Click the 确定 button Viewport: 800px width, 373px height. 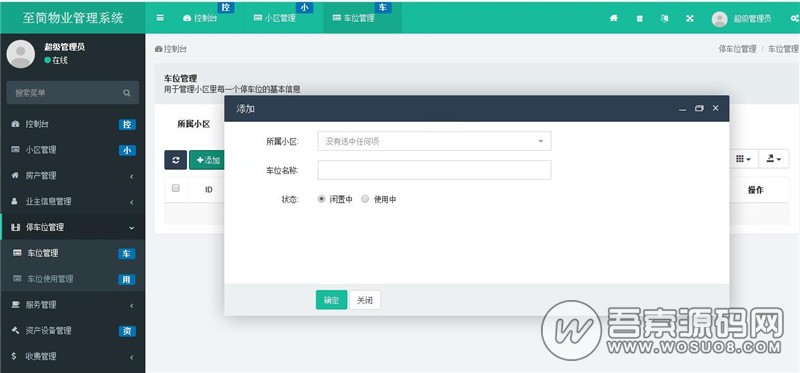point(331,300)
